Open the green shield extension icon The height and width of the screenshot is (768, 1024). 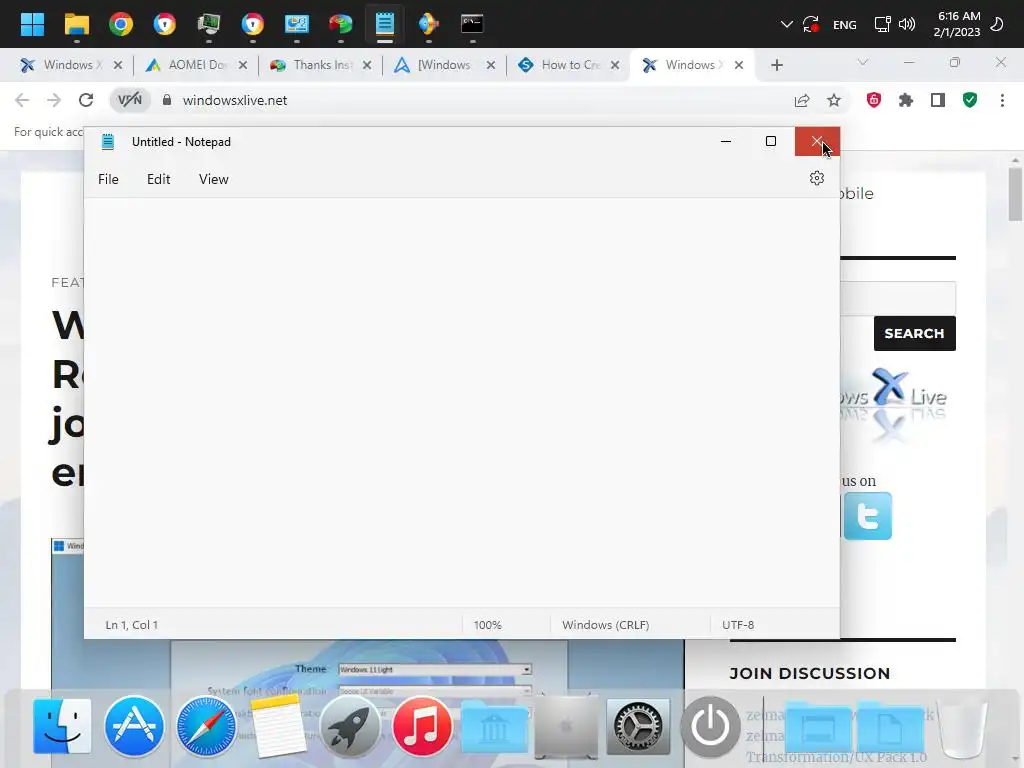[x=970, y=100]
